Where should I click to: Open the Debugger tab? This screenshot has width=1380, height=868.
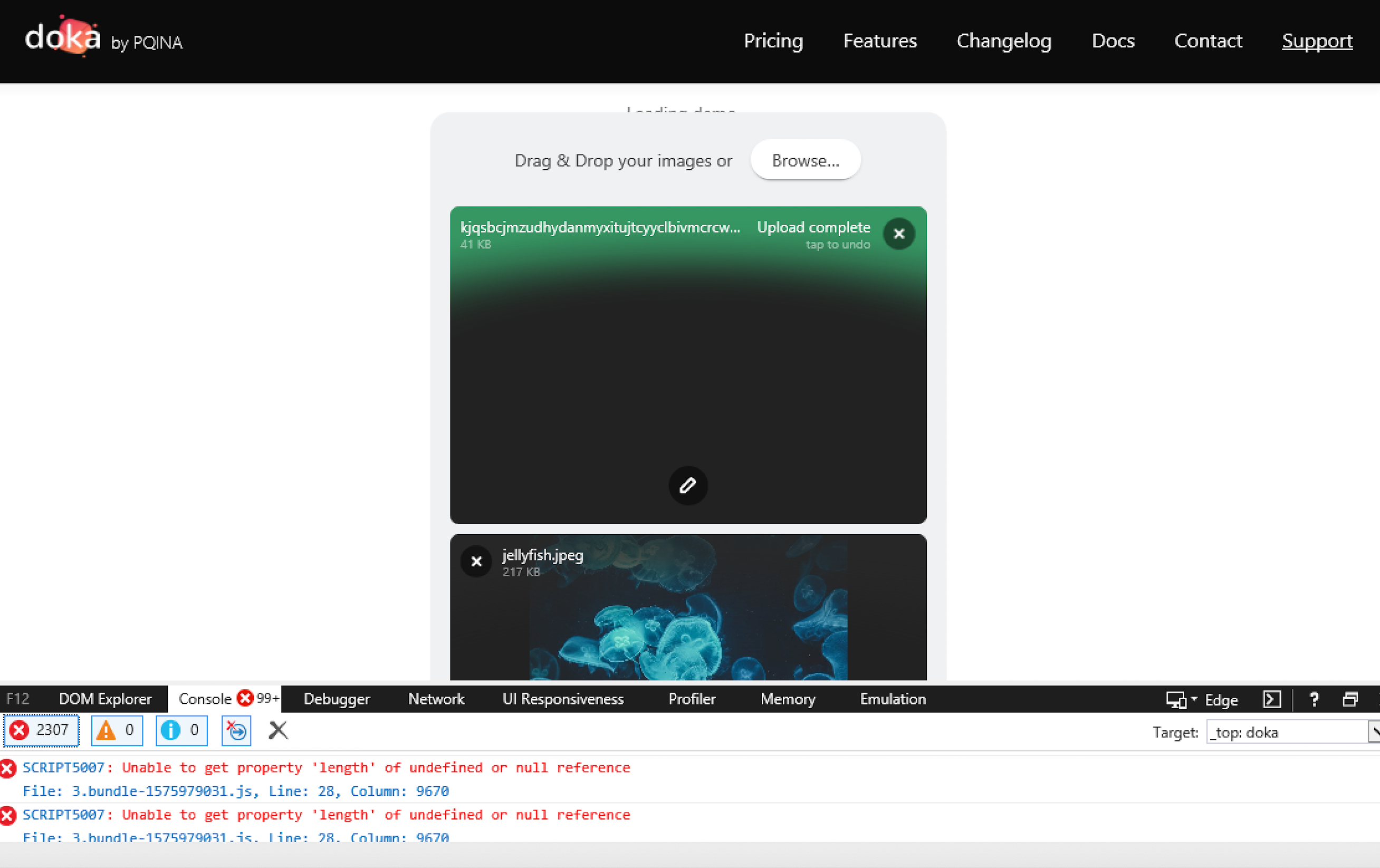pos(337,699)
